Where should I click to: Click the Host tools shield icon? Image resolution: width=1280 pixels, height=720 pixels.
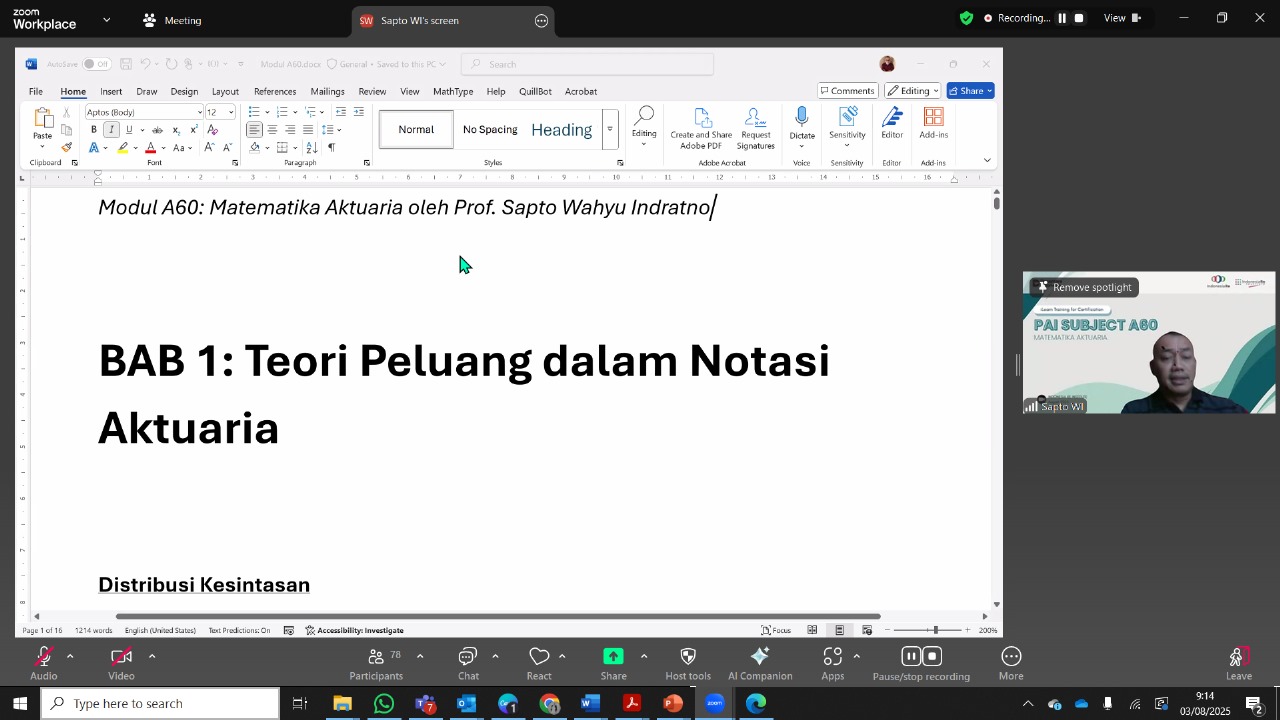[x=688, y=656]
